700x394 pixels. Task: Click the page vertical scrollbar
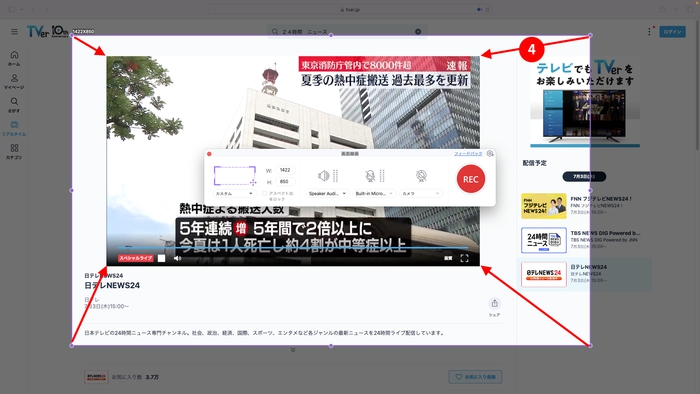(x=697, y=85)
